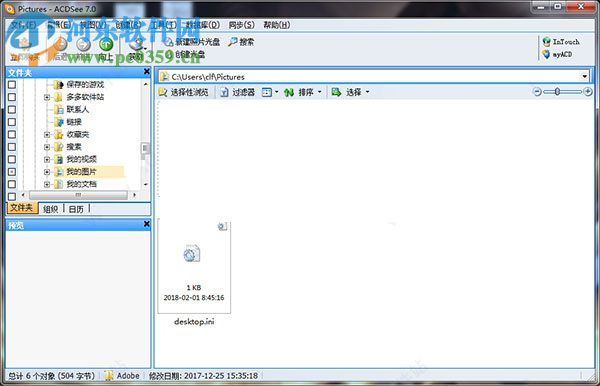Open the 过滤器 filter button
Screen dimensions: 600x386
pyautogui.click(x=238, y=92)
